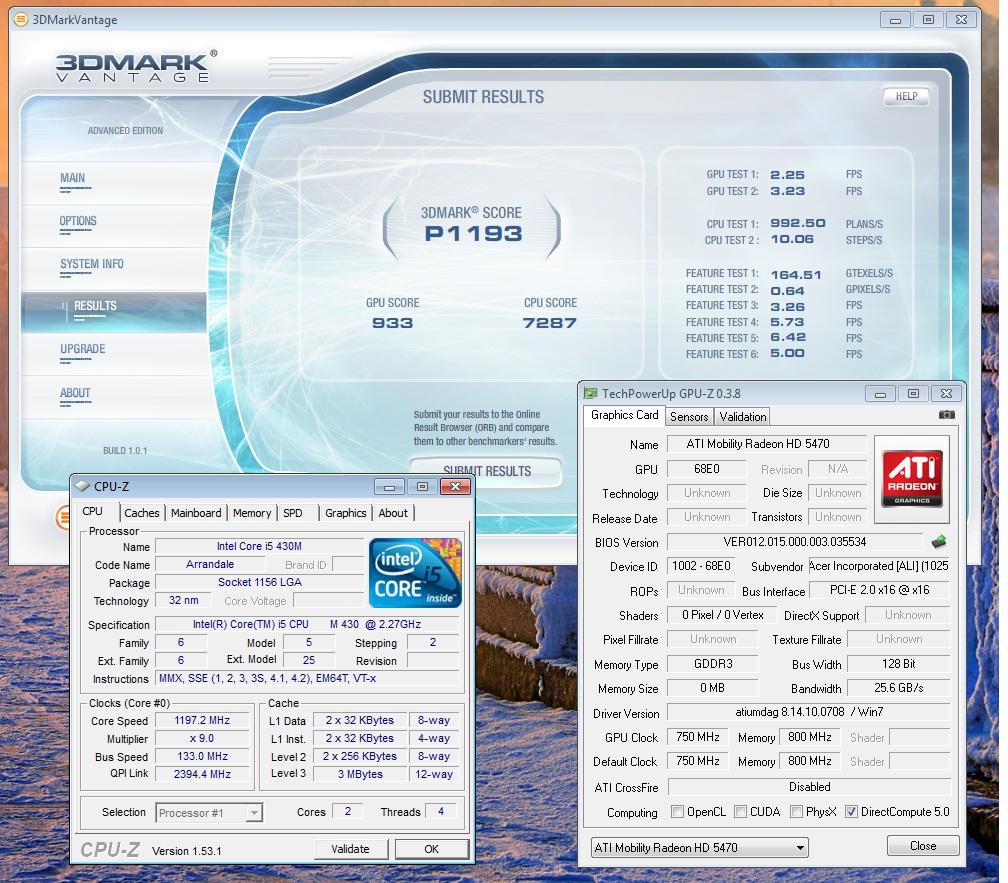Click the Bandwidth 25.6 GB/s value
The height and width of the screenshot is (883, 1008).
pos(898,688)
